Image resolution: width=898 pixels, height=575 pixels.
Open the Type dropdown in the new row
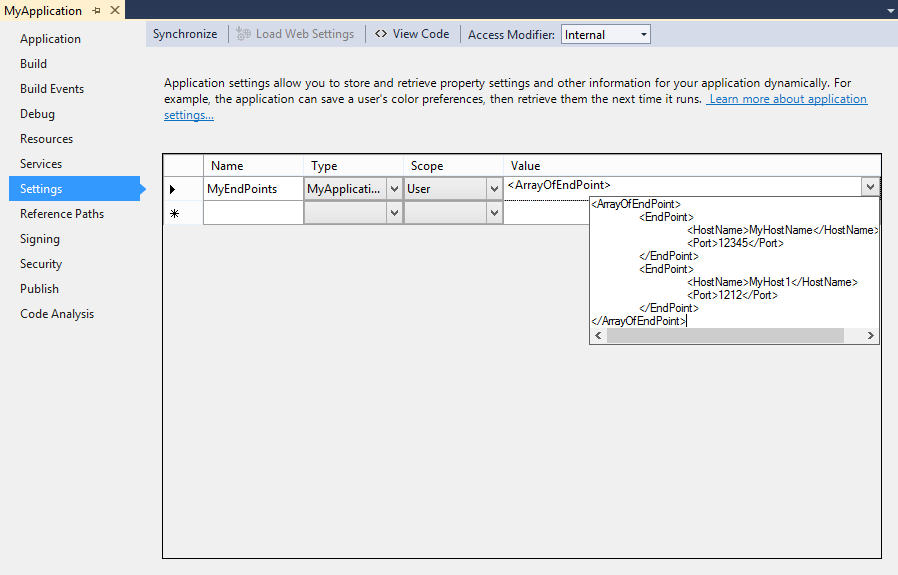coord(394,213)
